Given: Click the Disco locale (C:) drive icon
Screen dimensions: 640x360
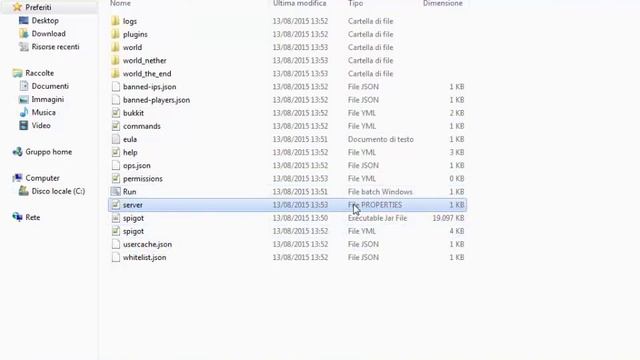Looking at the screenshot, I should pyautogui.click(x=24, y=191).
